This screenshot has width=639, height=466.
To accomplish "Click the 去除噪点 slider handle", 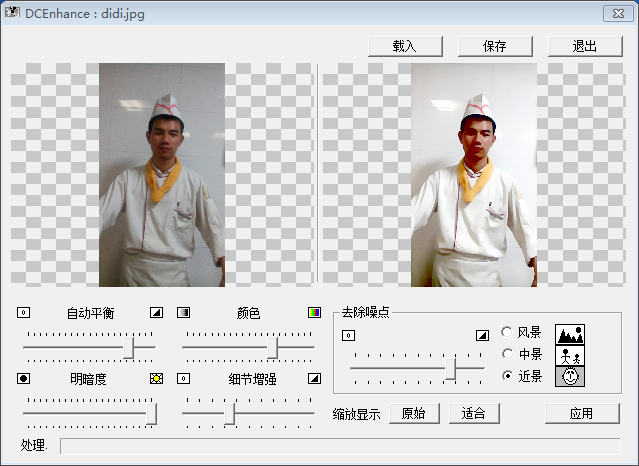I will tap(450, 369).
